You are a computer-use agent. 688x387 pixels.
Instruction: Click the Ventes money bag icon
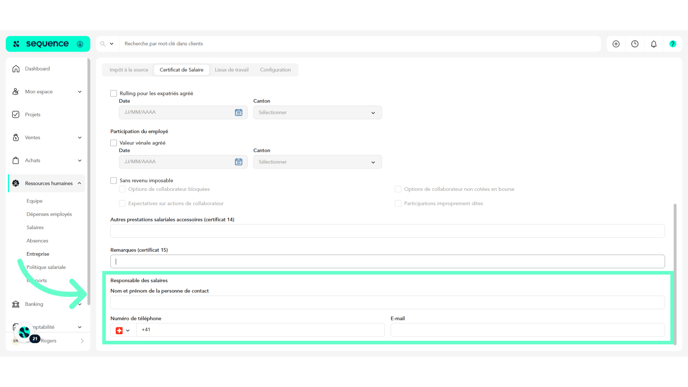16,137
